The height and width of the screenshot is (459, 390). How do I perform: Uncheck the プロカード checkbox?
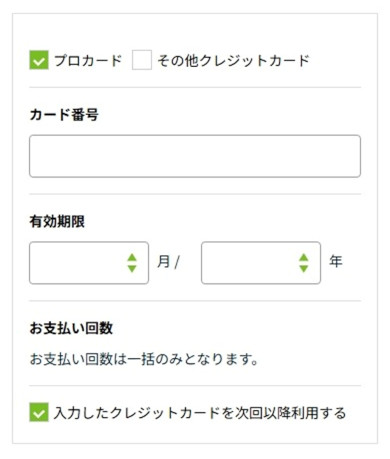click(39, 60)
